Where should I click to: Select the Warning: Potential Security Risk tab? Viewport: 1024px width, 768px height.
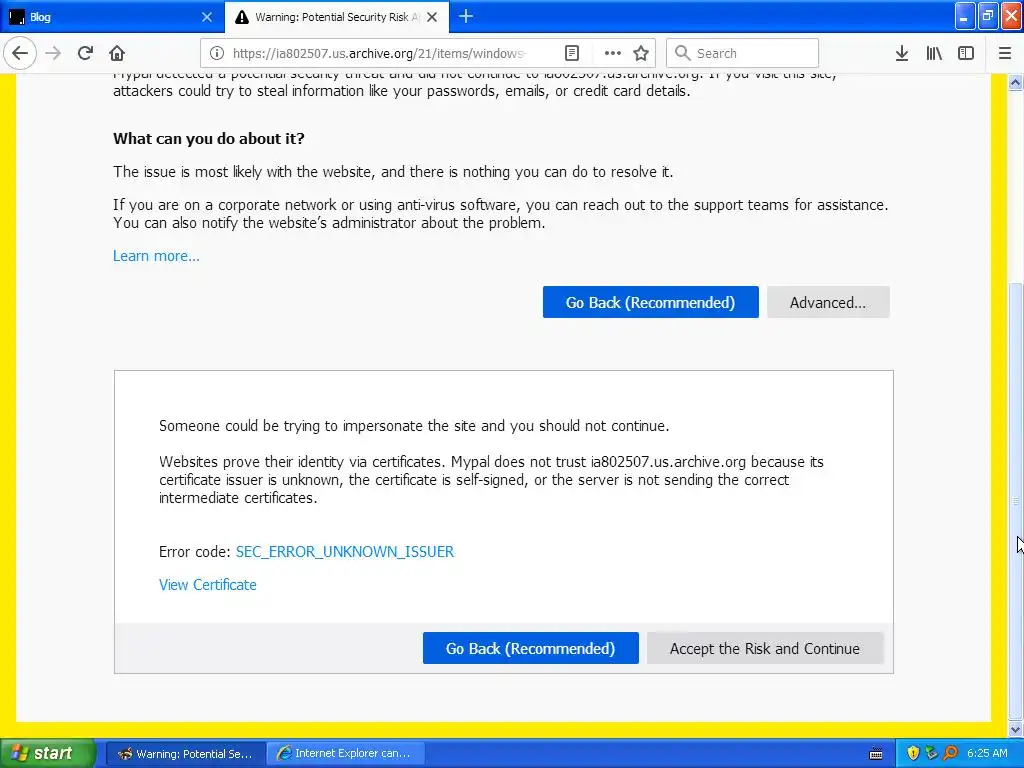(337, 17)
